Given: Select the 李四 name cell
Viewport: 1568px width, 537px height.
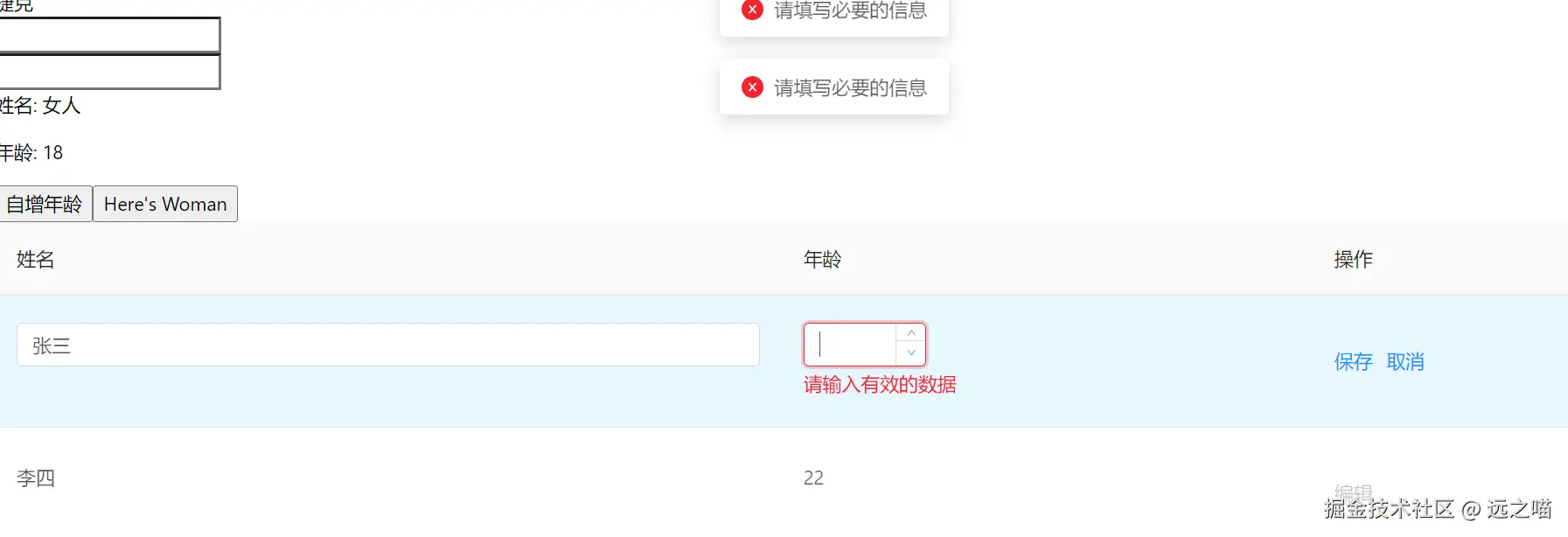Looking at the screenshot, I should point(36,478).
